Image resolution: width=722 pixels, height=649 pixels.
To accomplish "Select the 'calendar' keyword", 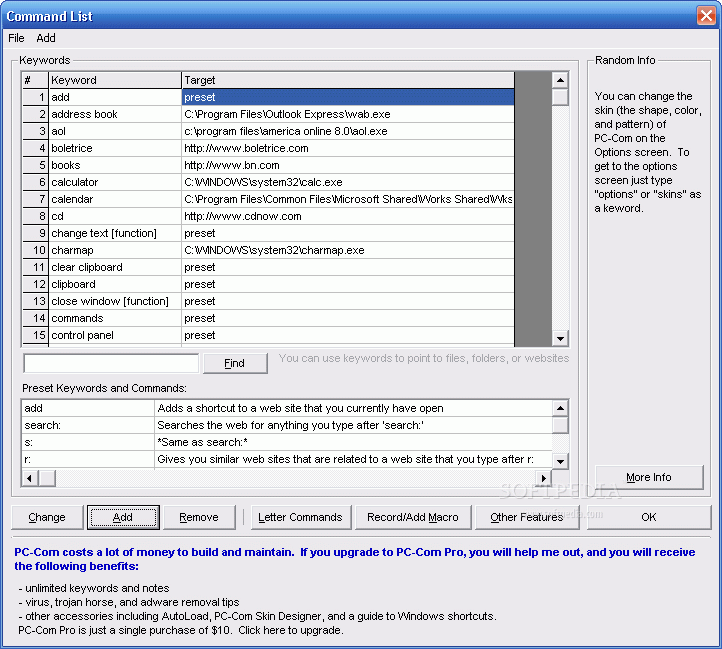I will point(115,199).
